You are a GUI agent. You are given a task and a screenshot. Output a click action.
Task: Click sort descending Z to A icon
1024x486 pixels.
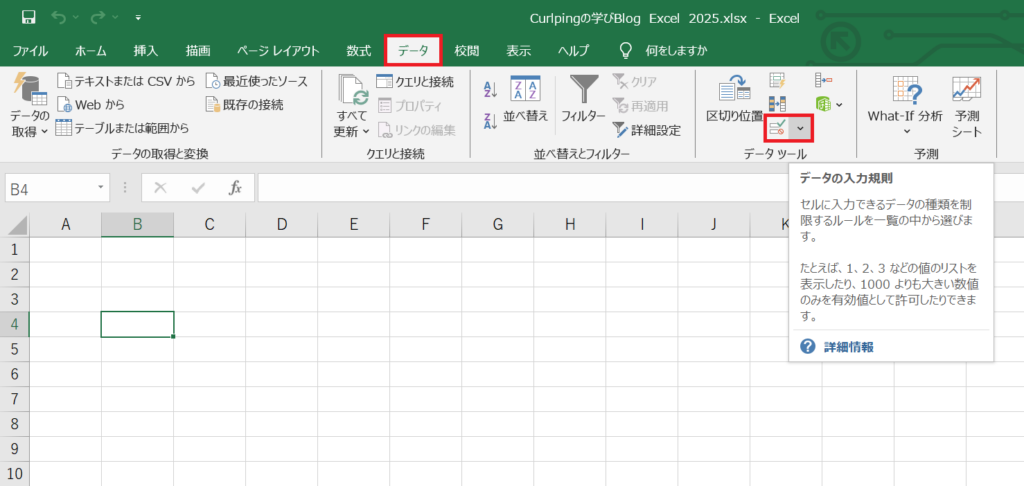(490, 121)
